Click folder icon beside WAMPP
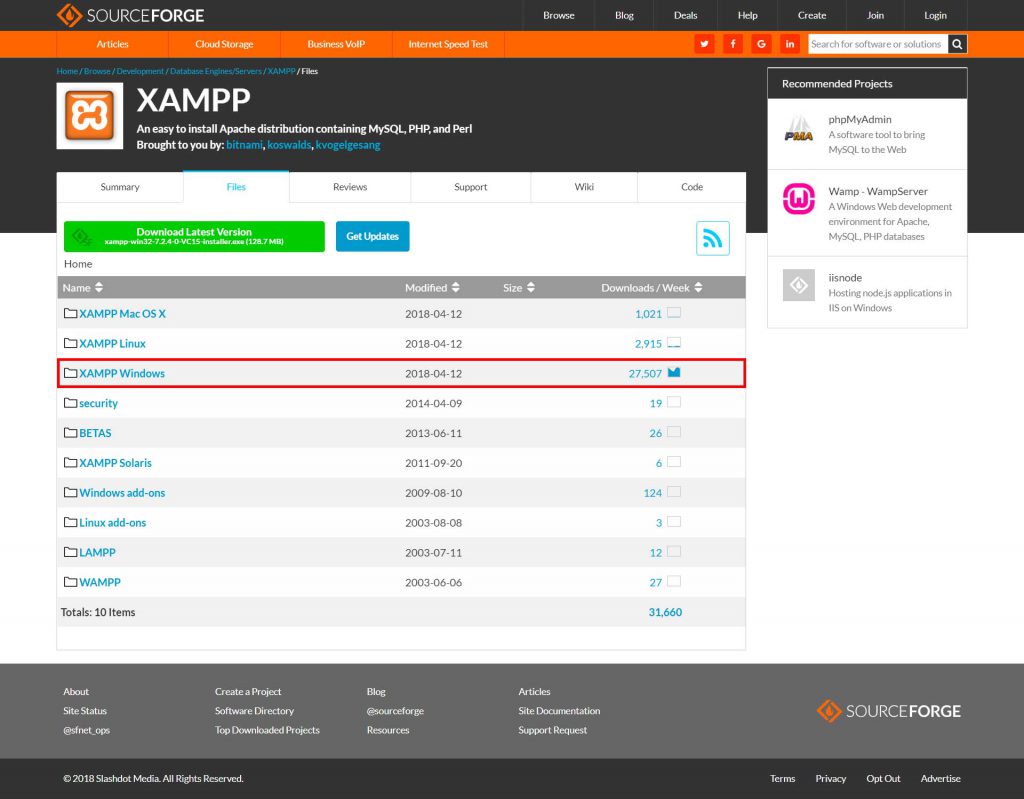 click(x=71, y=582)
